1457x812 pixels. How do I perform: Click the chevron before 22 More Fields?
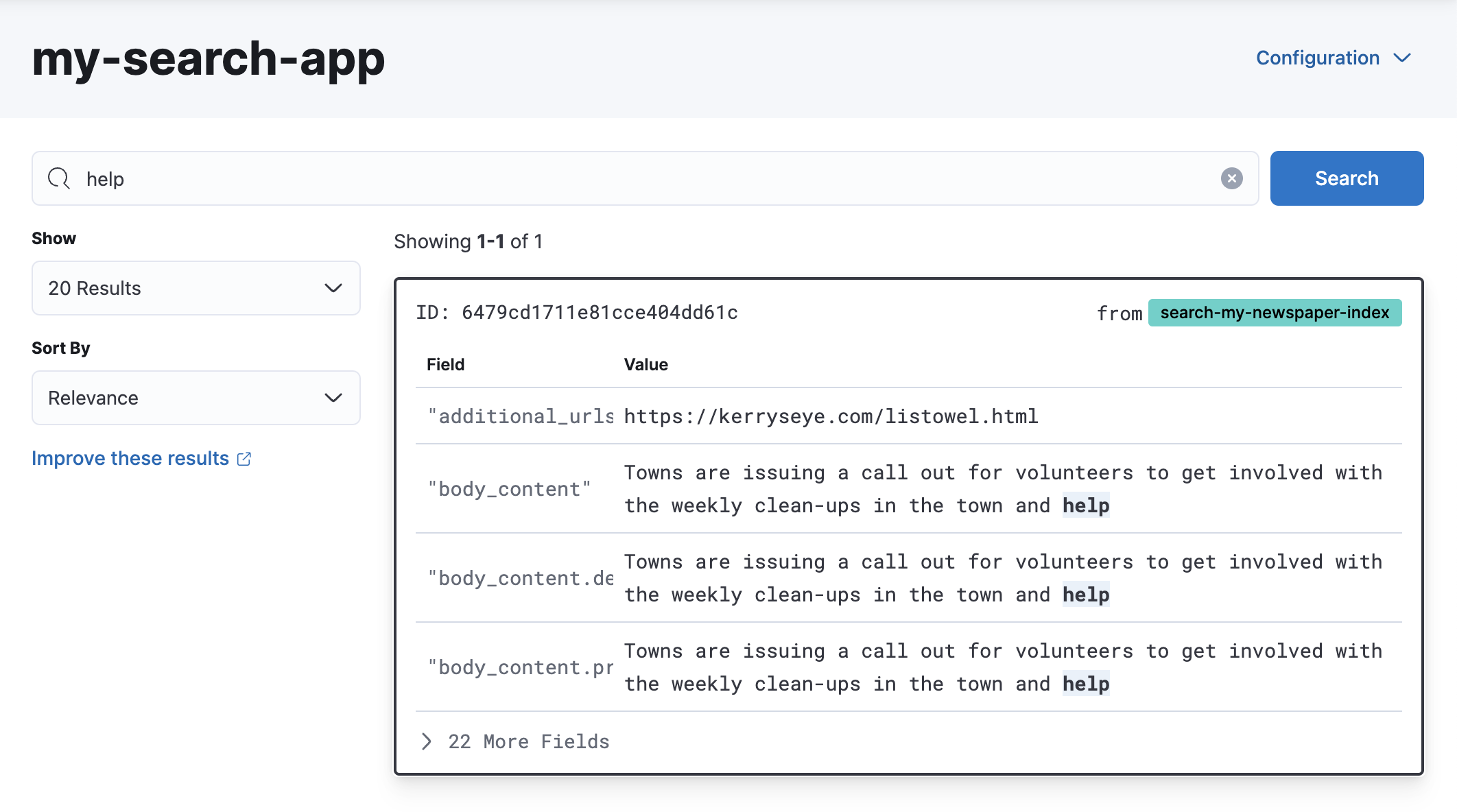[x=426, y=741]
